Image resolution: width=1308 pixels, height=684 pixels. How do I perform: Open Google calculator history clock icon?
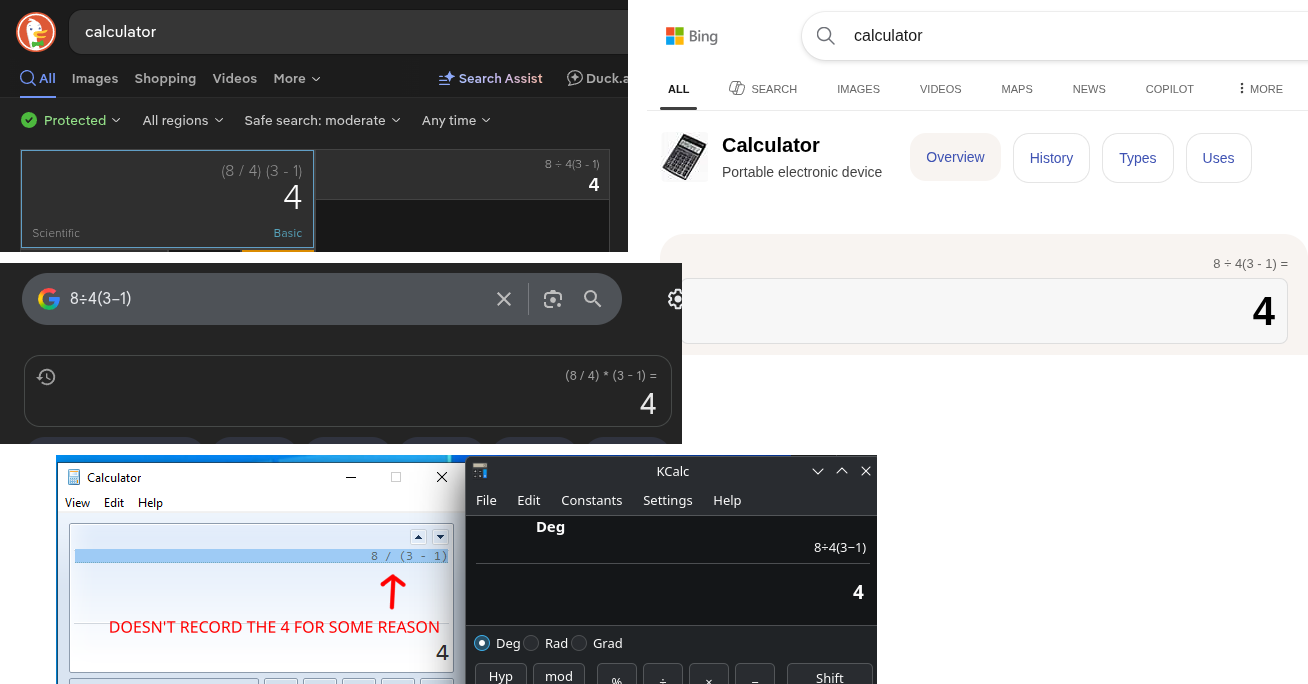point(46,377)
